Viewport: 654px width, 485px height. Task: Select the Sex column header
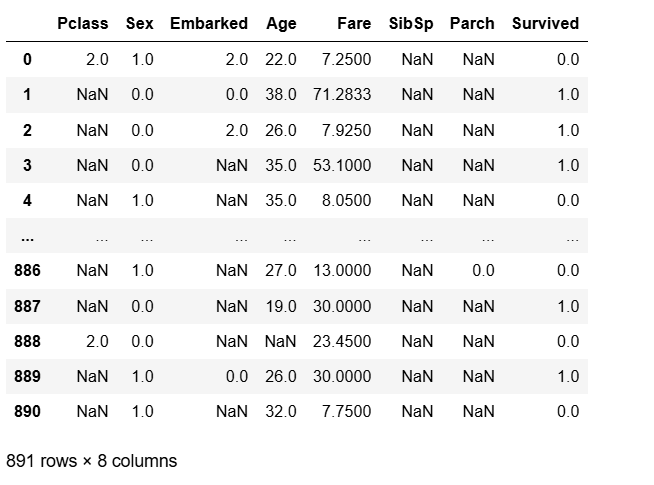(x=140, y=23)
